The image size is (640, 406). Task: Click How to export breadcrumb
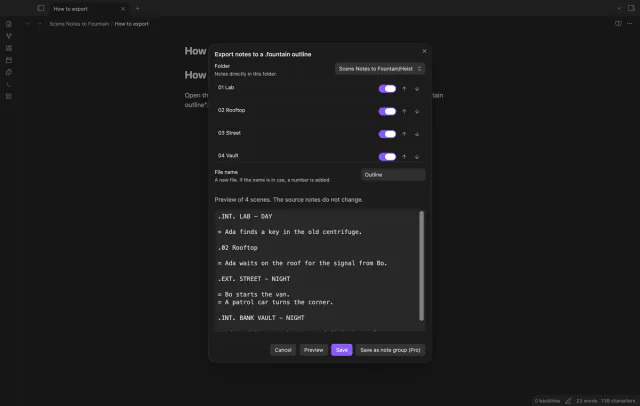(x=131, y=24)
